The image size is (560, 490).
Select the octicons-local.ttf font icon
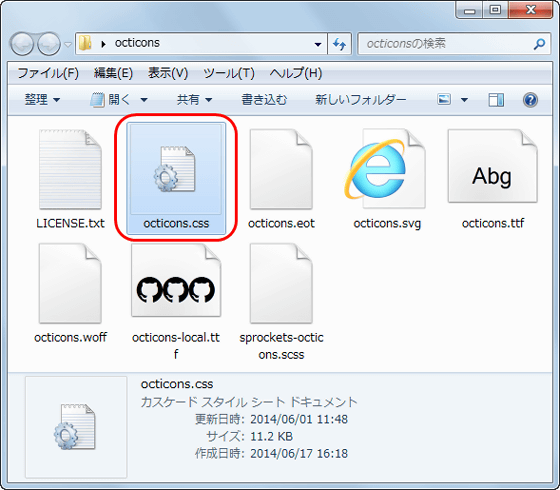[x=176, y=281]
